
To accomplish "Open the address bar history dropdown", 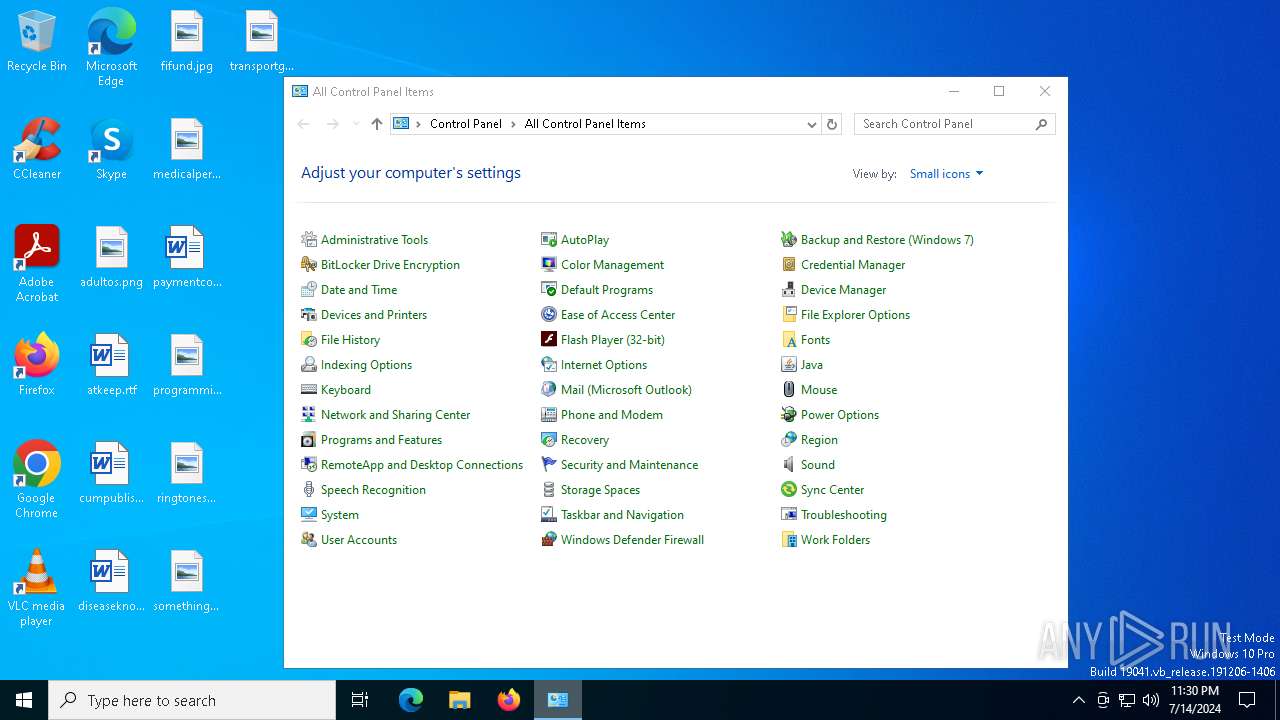I will pyautogui.click(x=811, y=124).
